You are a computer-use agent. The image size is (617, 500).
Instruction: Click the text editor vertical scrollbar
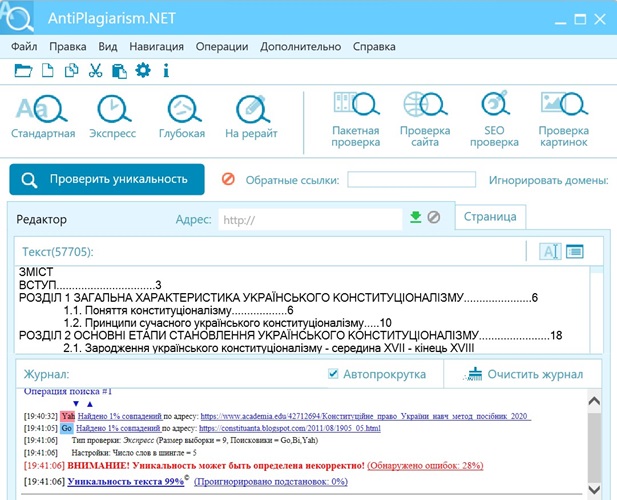597,310
